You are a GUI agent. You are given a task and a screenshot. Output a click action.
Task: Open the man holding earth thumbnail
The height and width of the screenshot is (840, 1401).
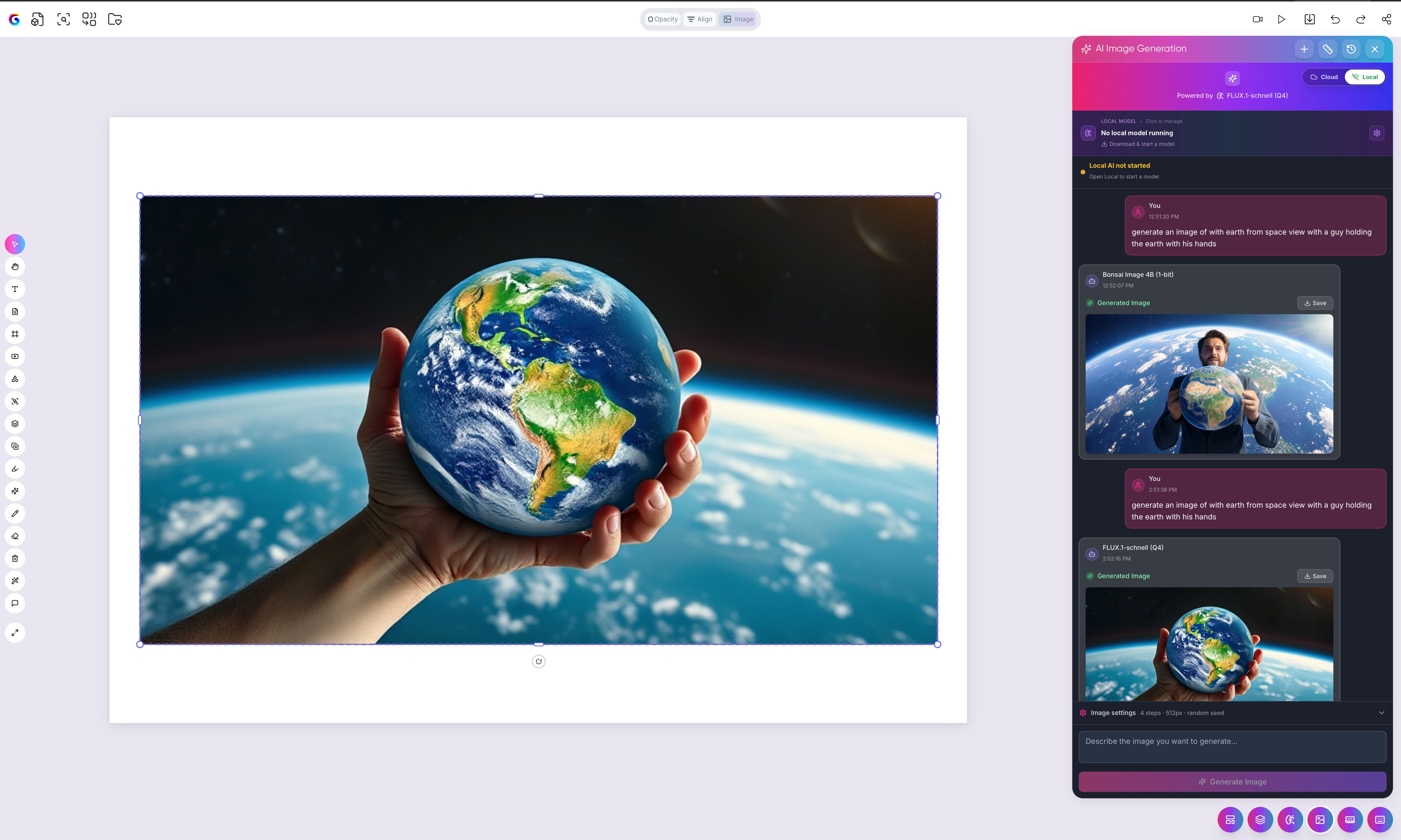[1209, 384]
